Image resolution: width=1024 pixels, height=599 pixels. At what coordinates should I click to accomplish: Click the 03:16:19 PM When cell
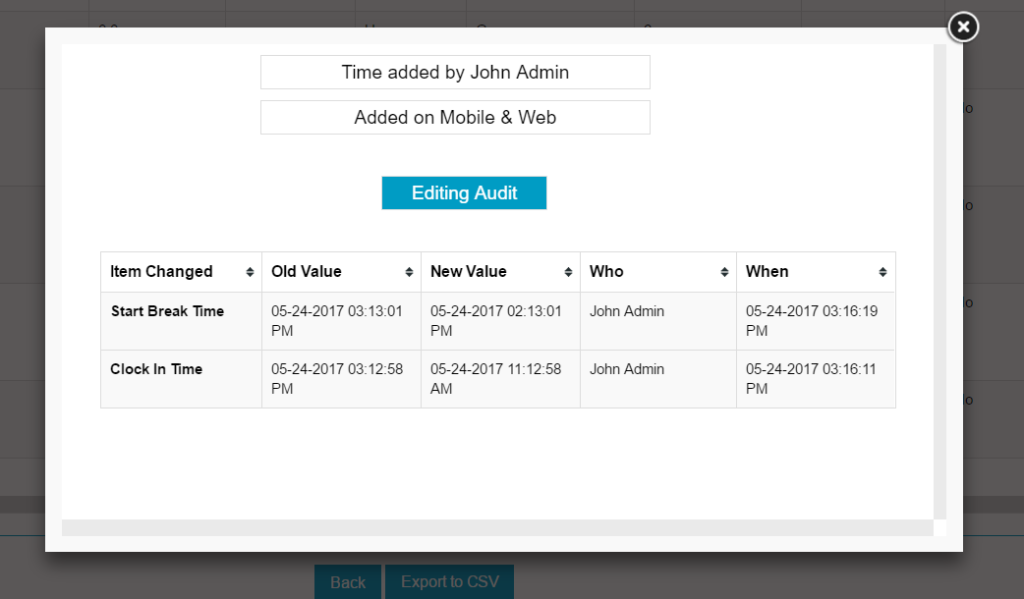pos(811,320)
